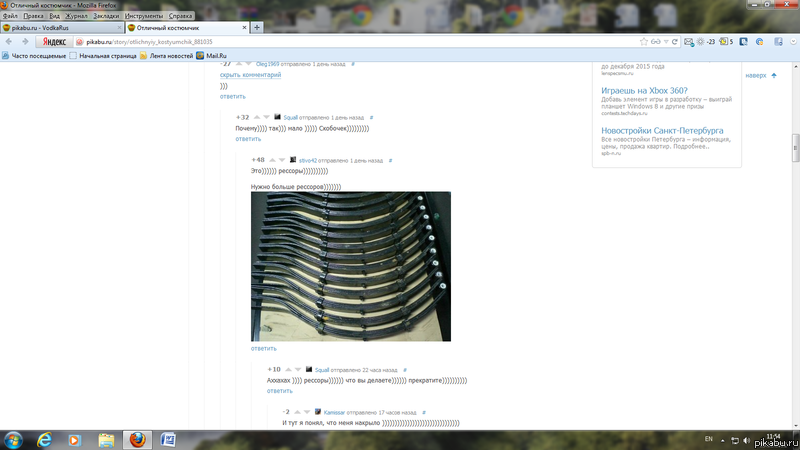Upvote the Squall comment rated +10
The width and height of the screenshot is (800, 450).
coord(288,369)
